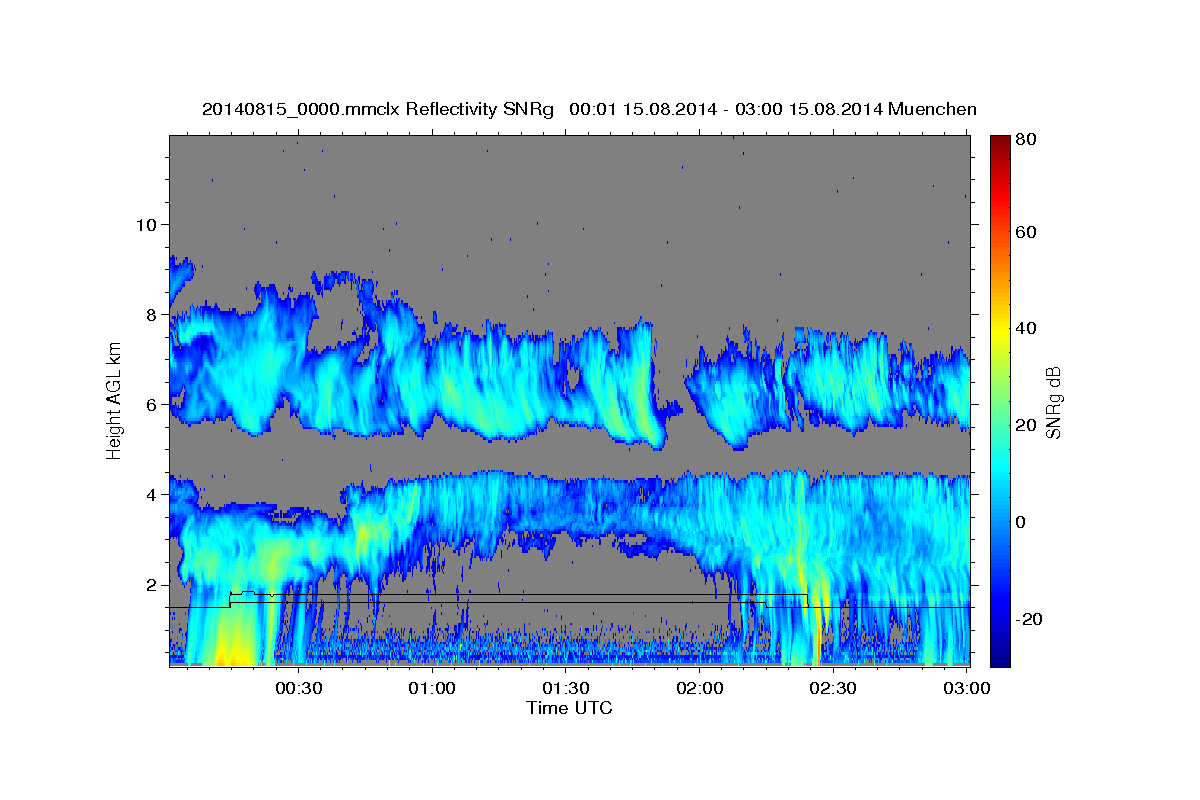Screen dimensions: 1200x800
Task: Click the 'Height AGL km' y-axis label
Action: pyautogui.click(x=114, y=399)
